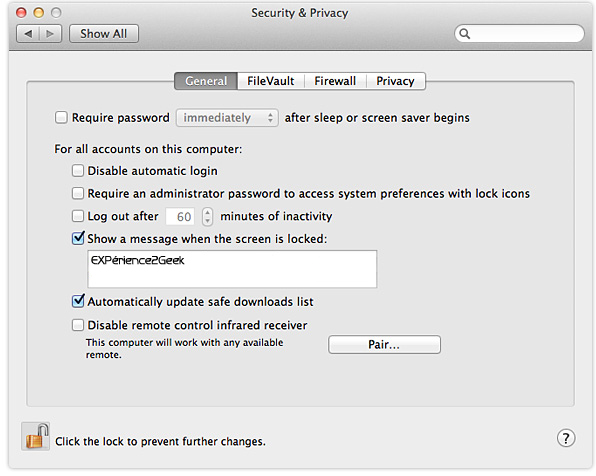This screenshot has height=476, width=596.
Task: Enable the Require password checkbox
Action: click(x=61, y=117)
